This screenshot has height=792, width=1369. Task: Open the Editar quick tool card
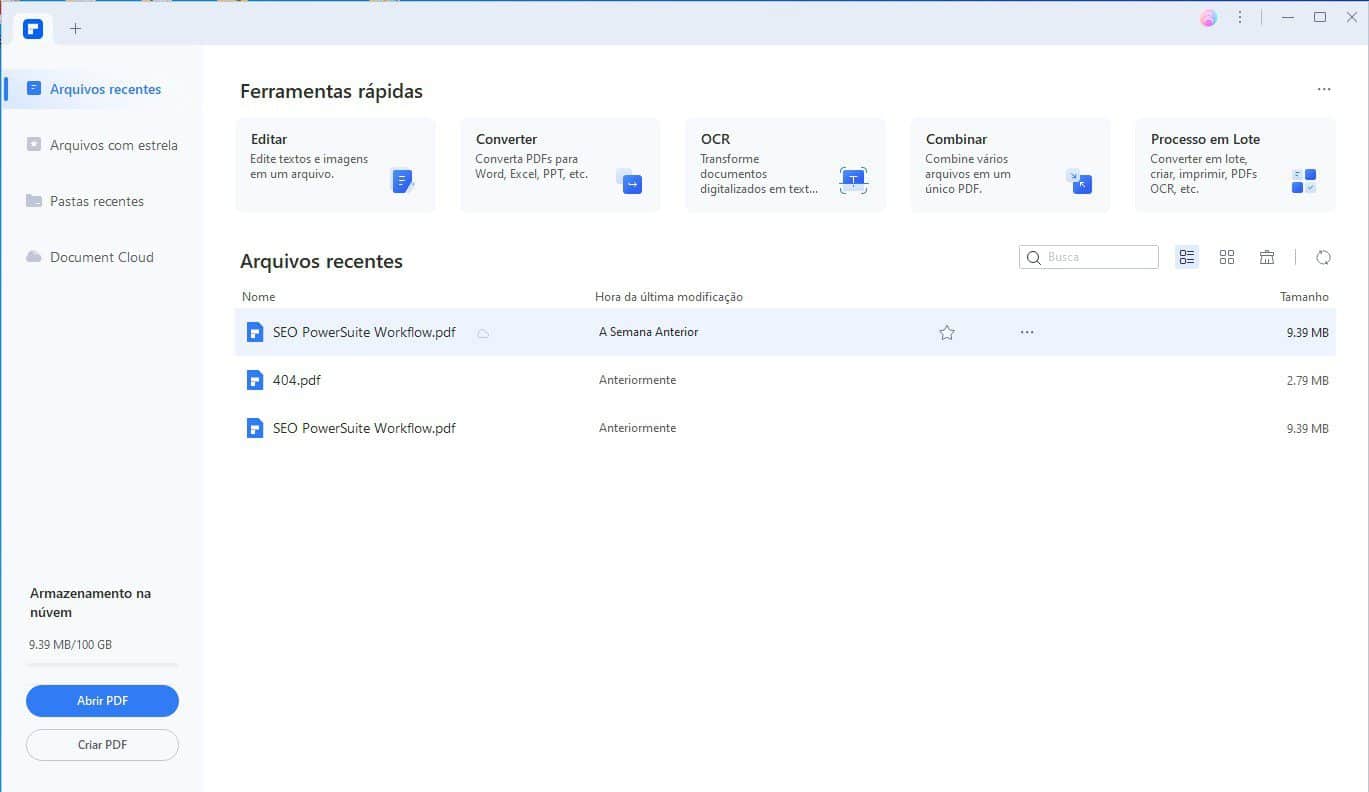pyautogui.click(x=335, y=165)
